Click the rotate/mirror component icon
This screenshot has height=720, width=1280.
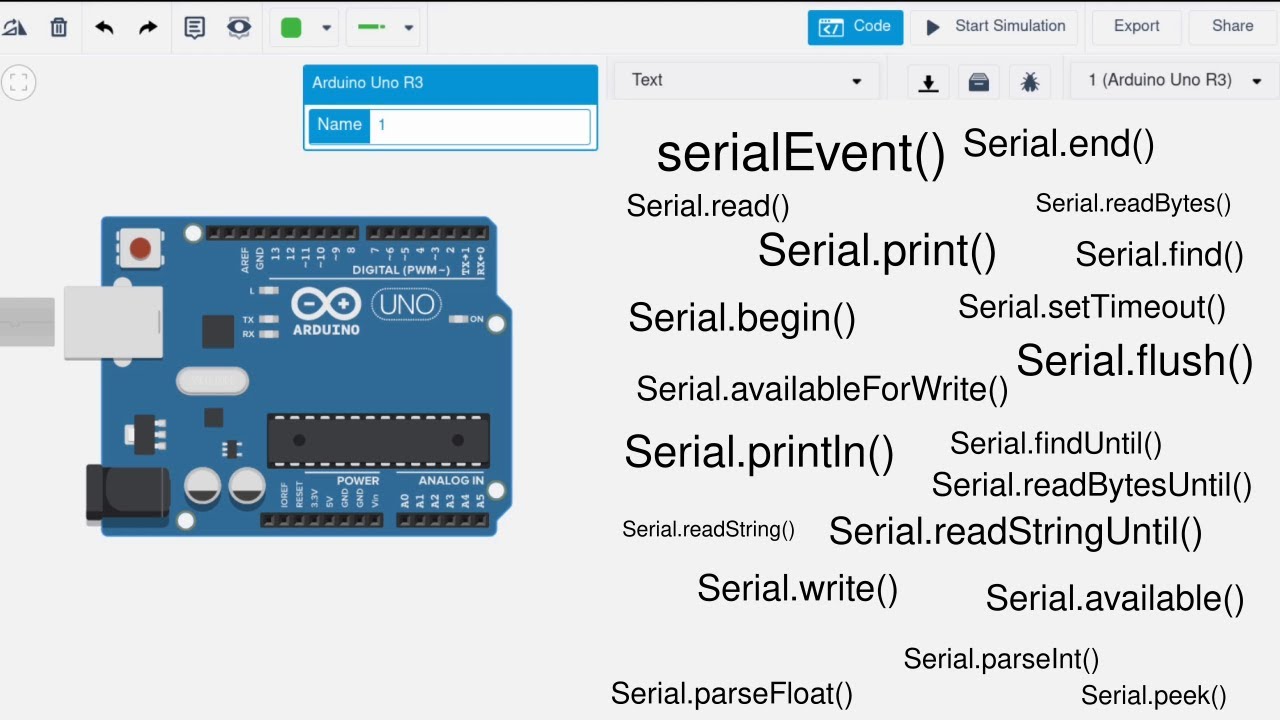[x=14, y=28]
